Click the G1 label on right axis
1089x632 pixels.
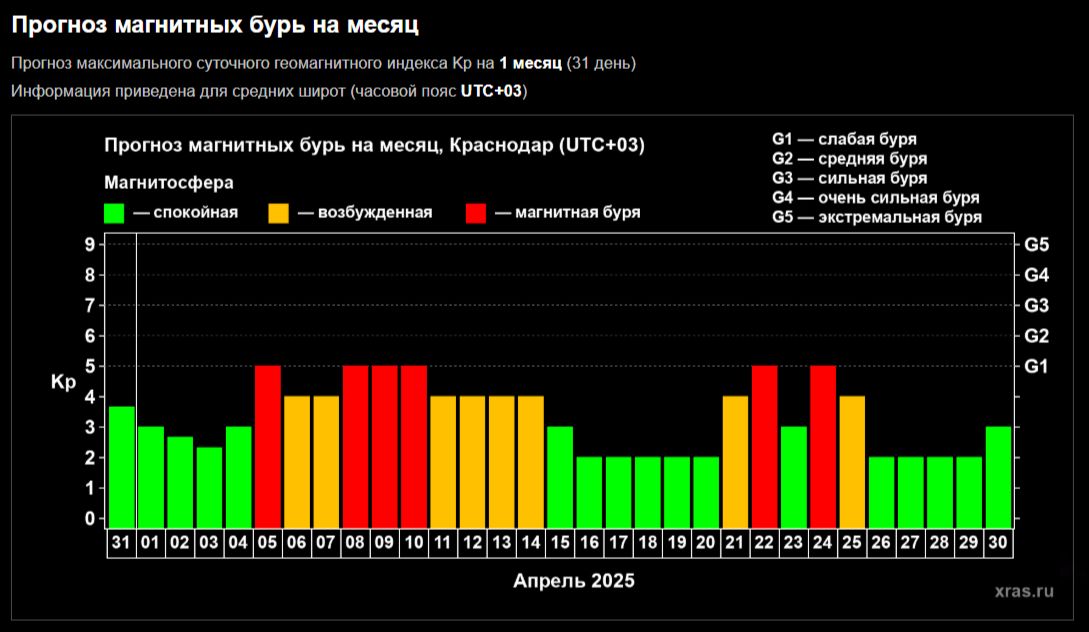(1036, 367)
